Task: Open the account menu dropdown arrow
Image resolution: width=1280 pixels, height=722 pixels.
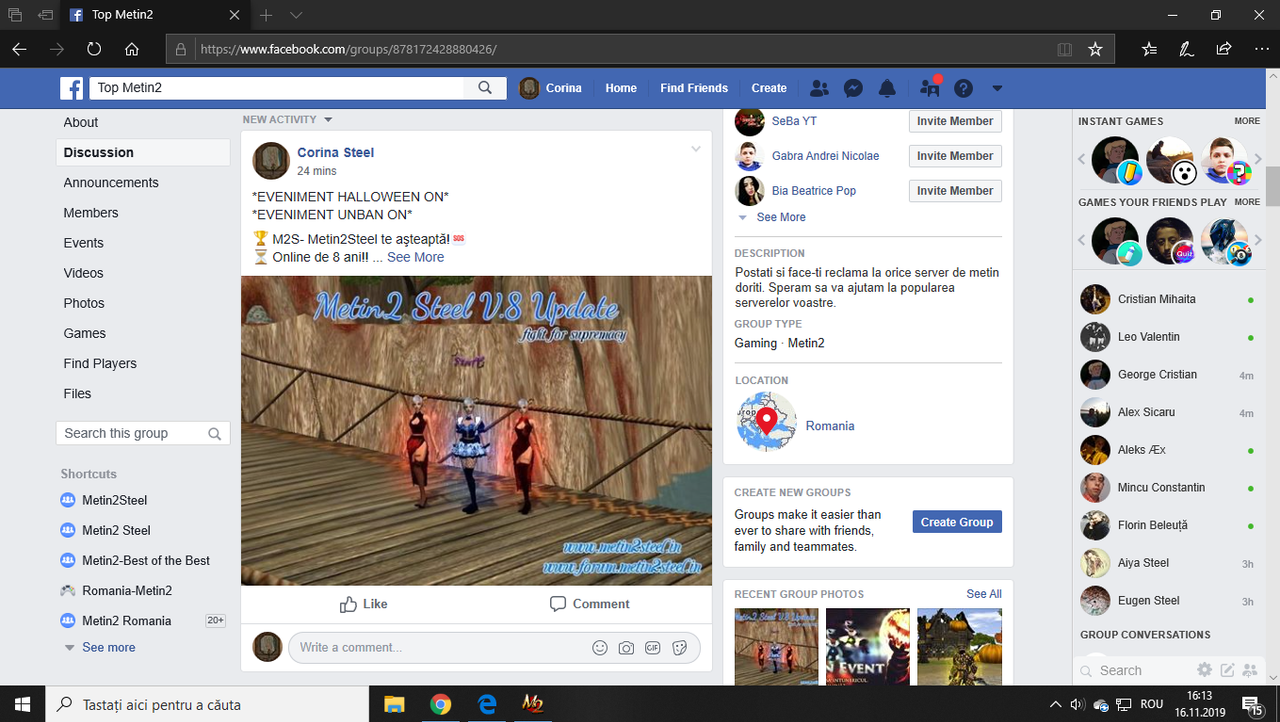Action: point(996,88)
